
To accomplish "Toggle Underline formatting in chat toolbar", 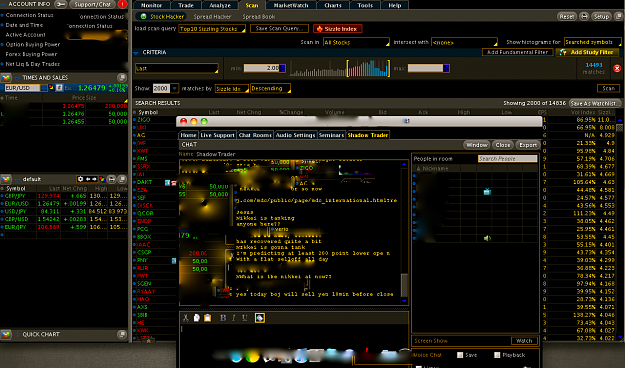I will tap(245, 318).
